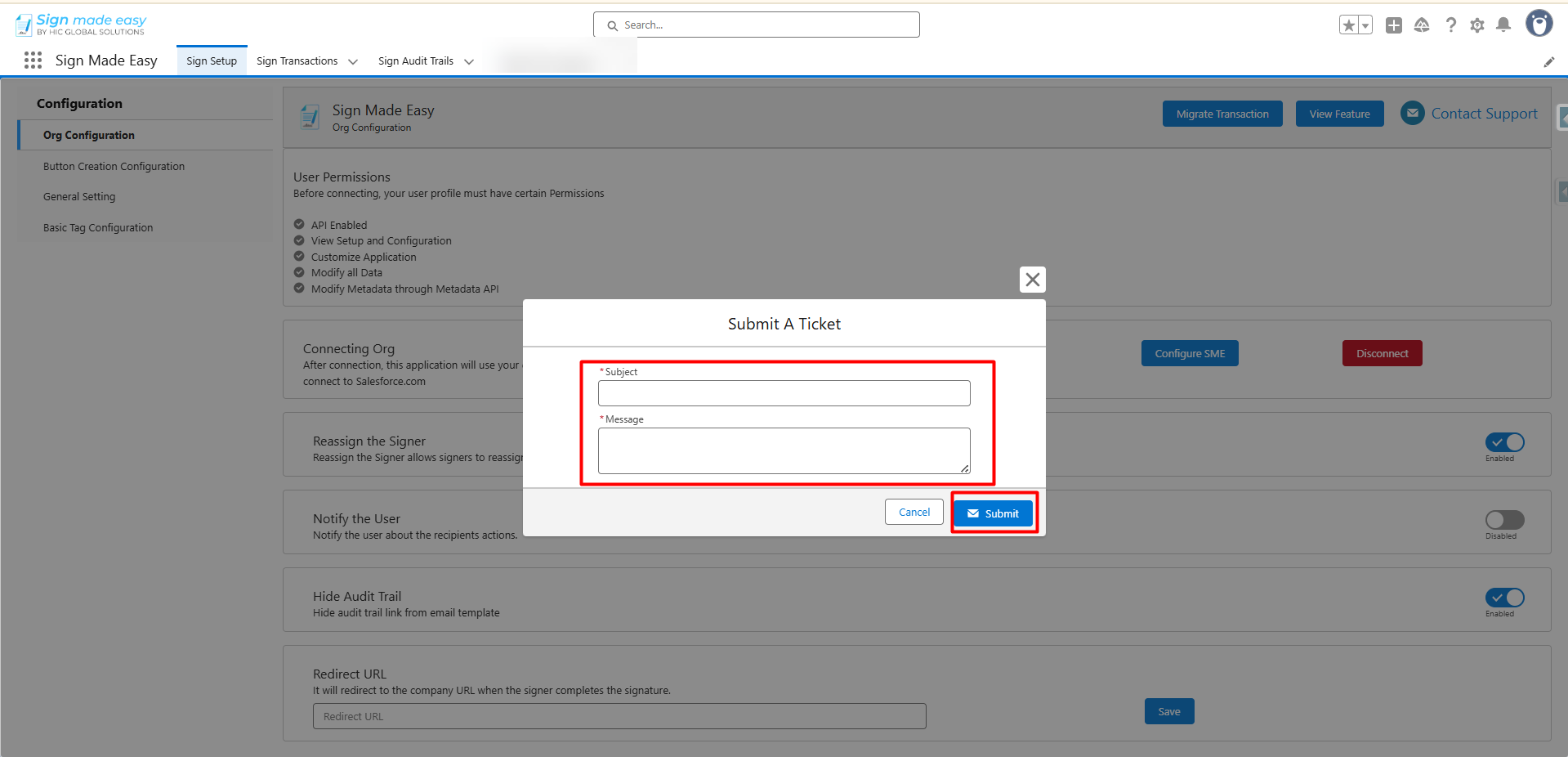Select Org Configuration in the sidebar
Screen dimensions: 1568x757
(x=146, y=135)
